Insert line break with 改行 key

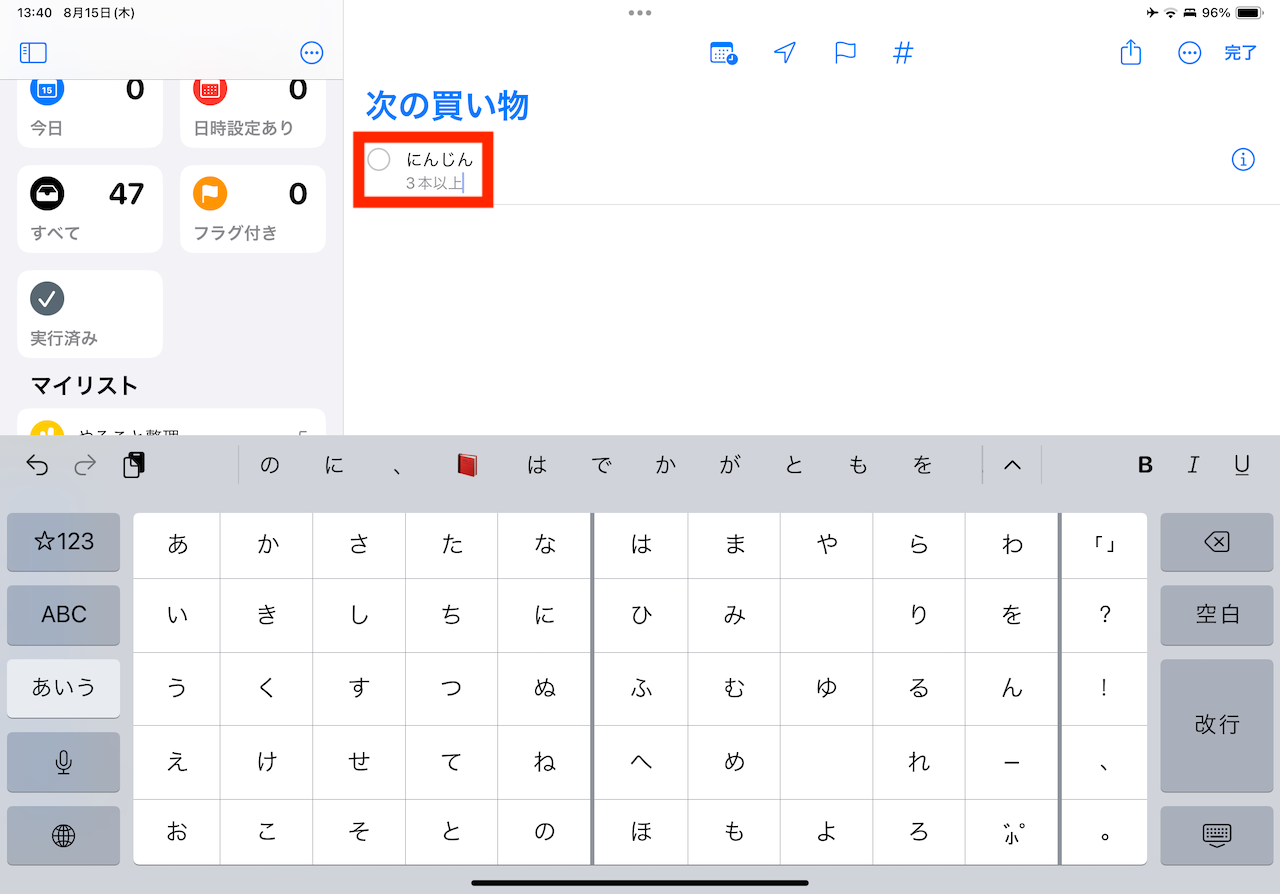click(1217, 725)
